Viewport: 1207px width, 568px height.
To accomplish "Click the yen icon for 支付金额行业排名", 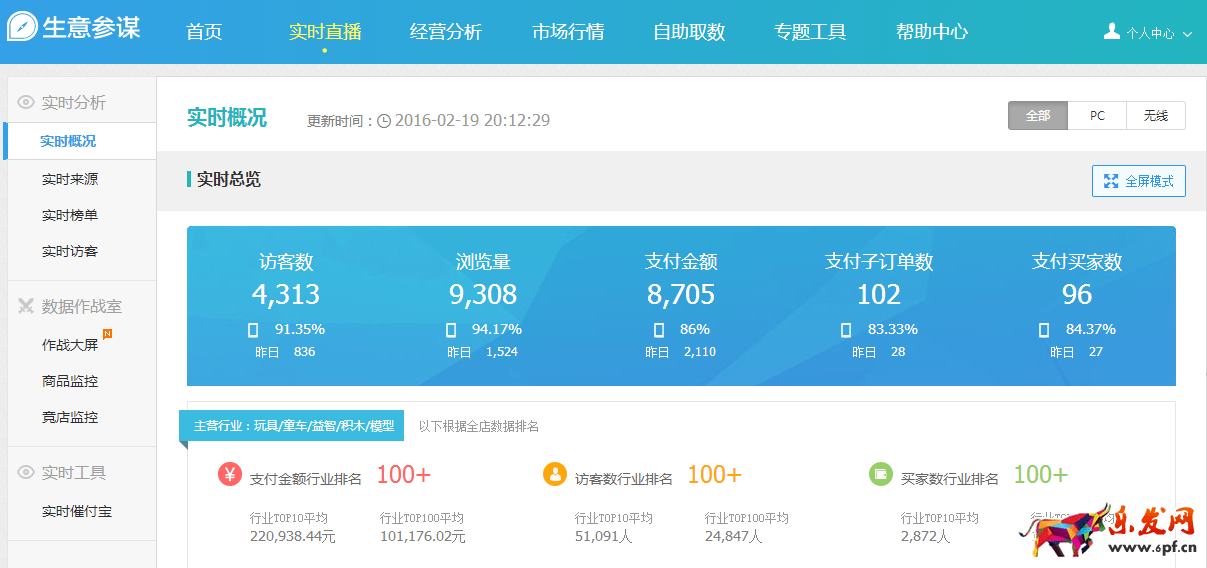I will click(230, 474).
